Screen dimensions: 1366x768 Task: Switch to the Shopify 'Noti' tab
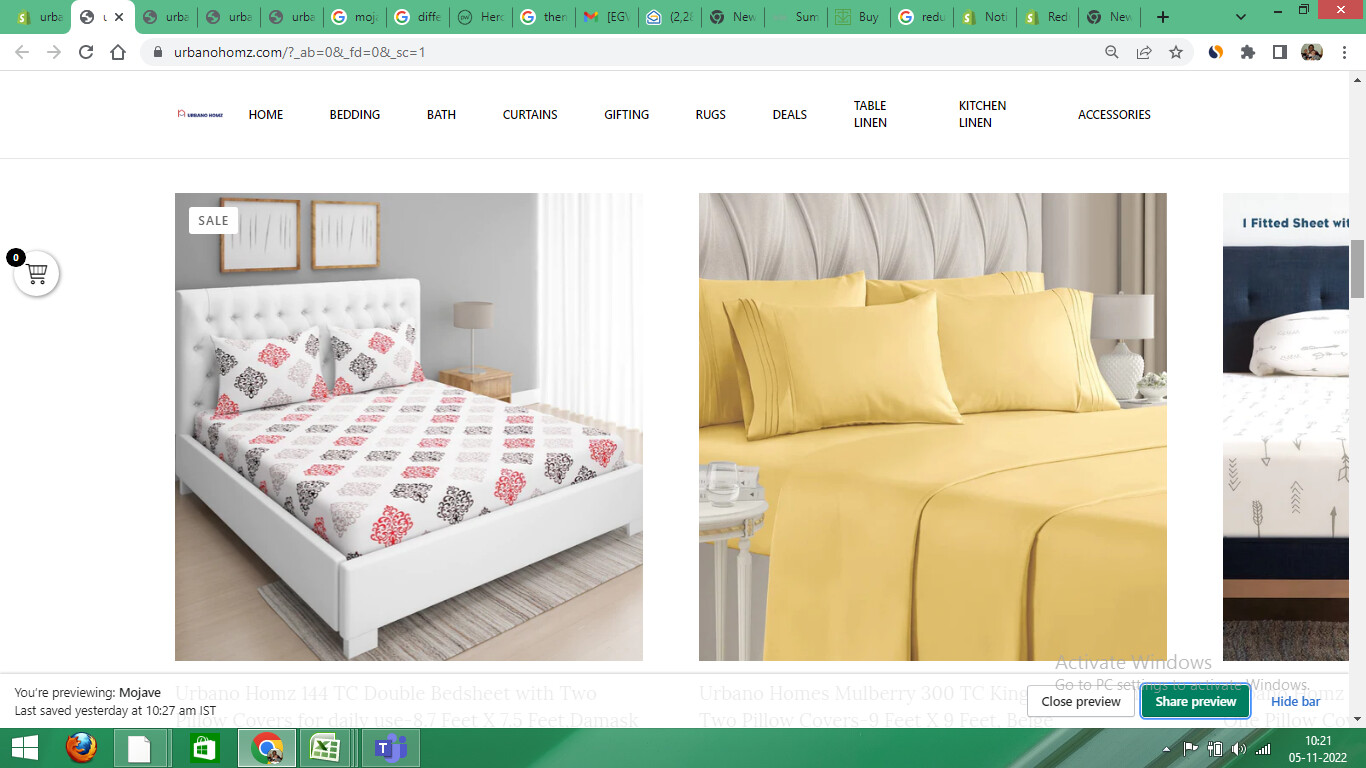tap(983, 17)
